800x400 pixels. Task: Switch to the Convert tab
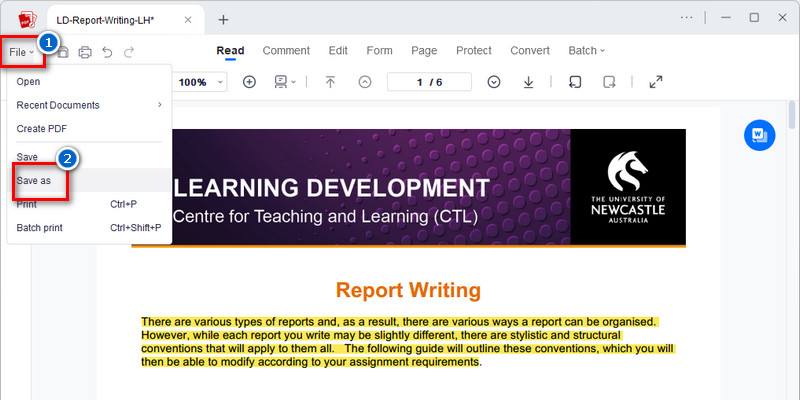[x=530, y=51]
